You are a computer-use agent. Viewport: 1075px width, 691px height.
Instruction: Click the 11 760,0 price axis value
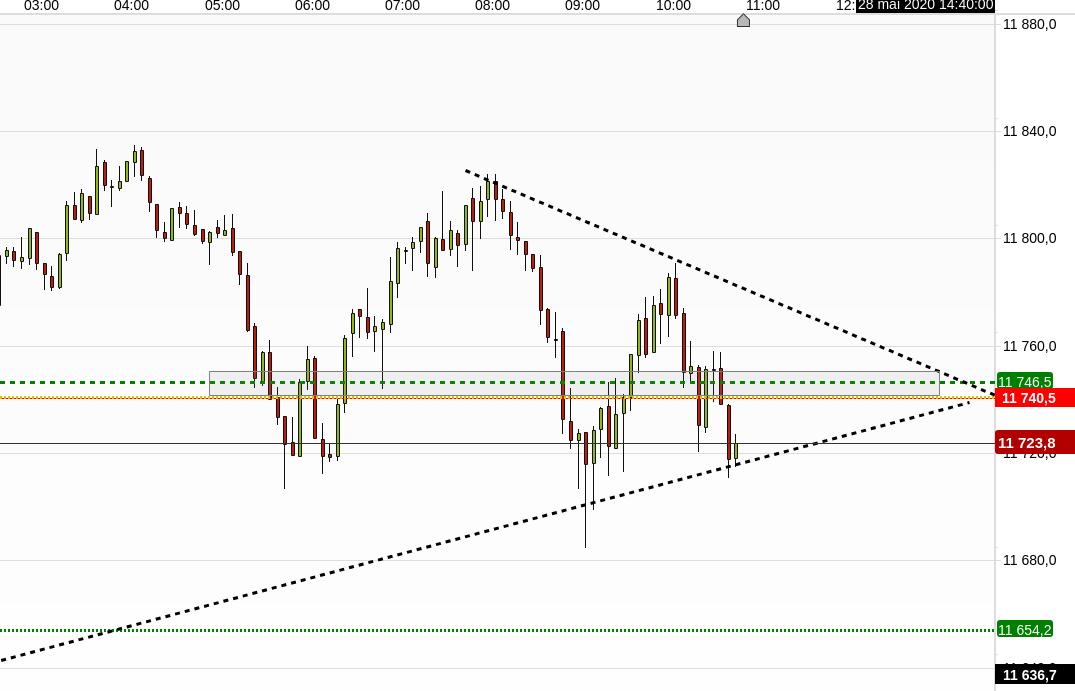coord(1029,346)
